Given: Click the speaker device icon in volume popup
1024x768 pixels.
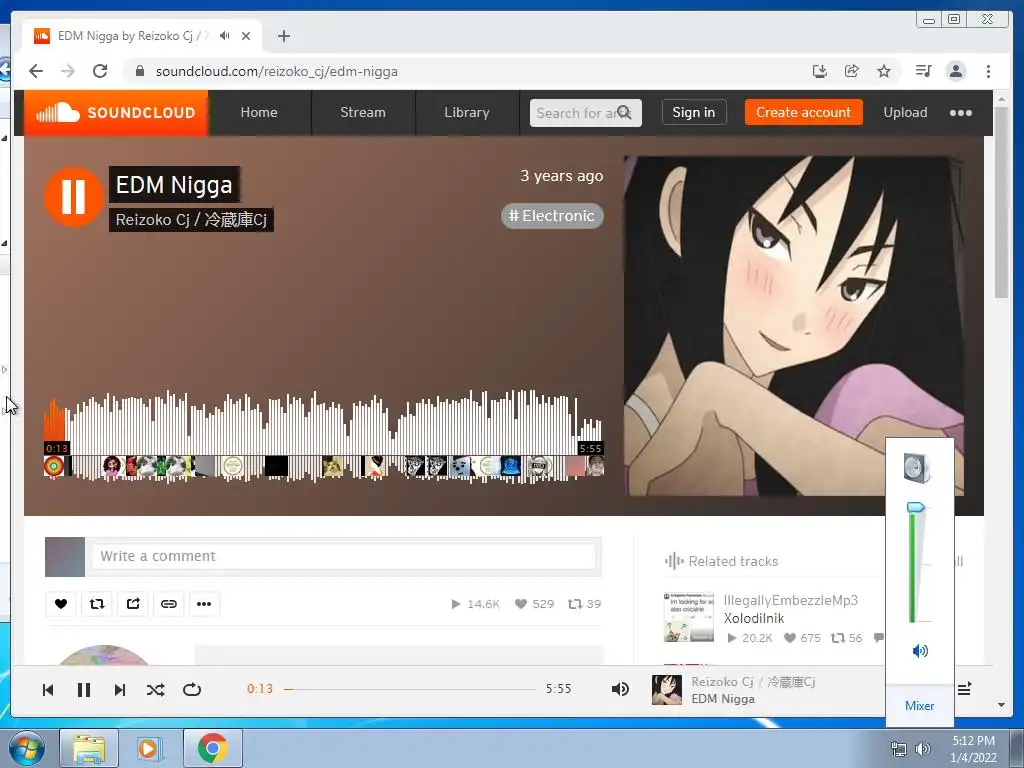Looking at the screenshot, I should tap(917, 468).
